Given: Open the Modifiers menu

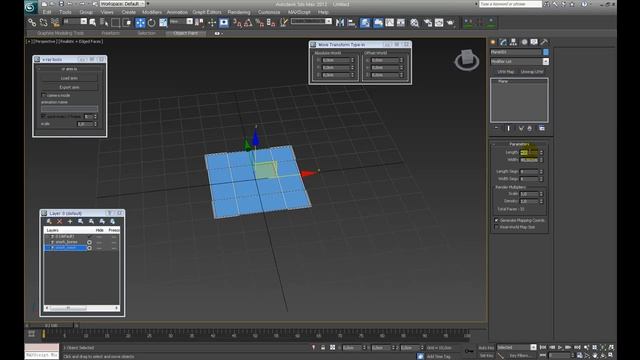Looking at the screenshot, I should point(152,12).
